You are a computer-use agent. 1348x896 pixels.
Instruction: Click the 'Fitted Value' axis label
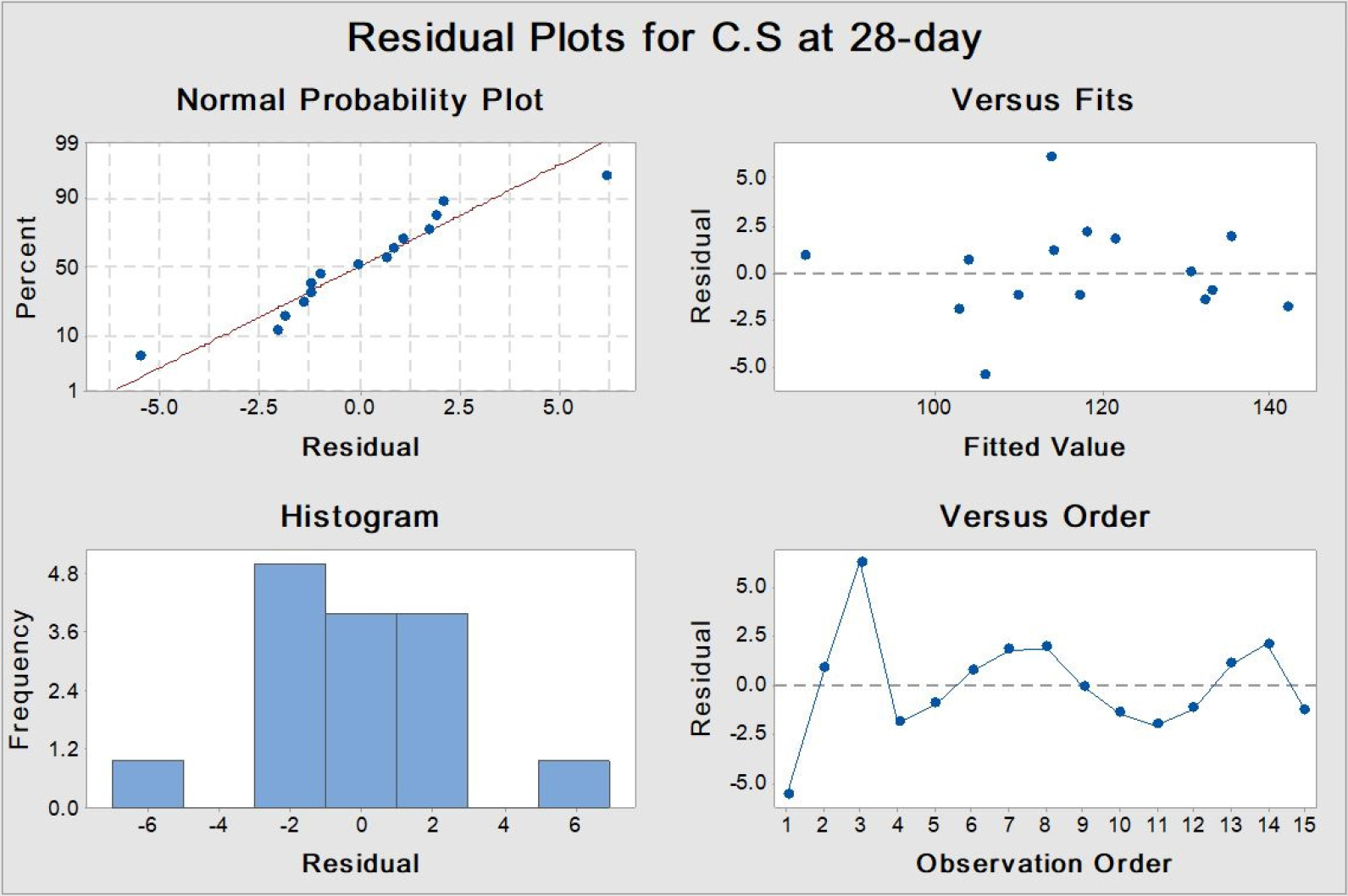[x=1044, y=447]
